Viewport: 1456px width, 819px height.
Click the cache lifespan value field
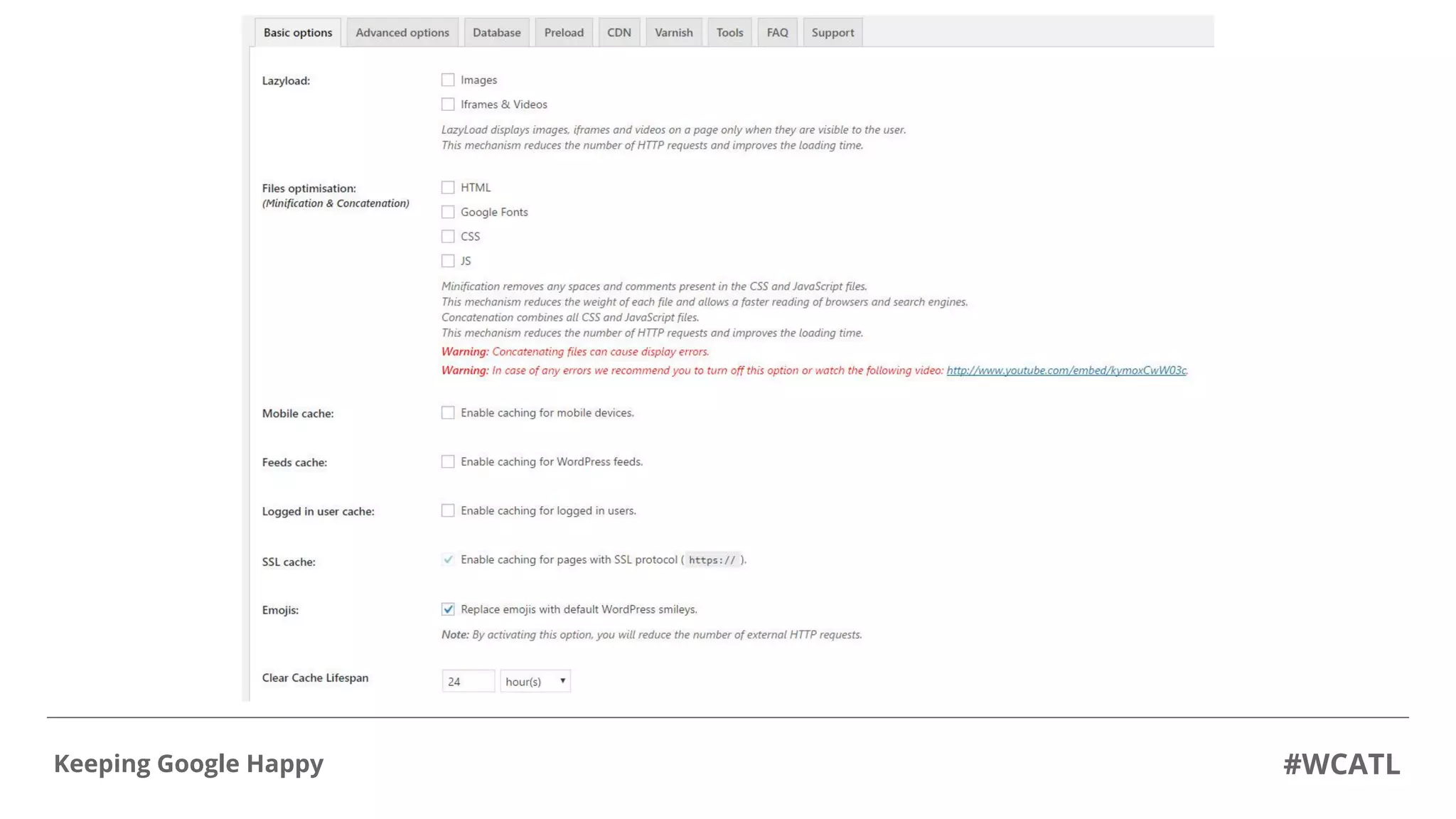pos(468,681)
